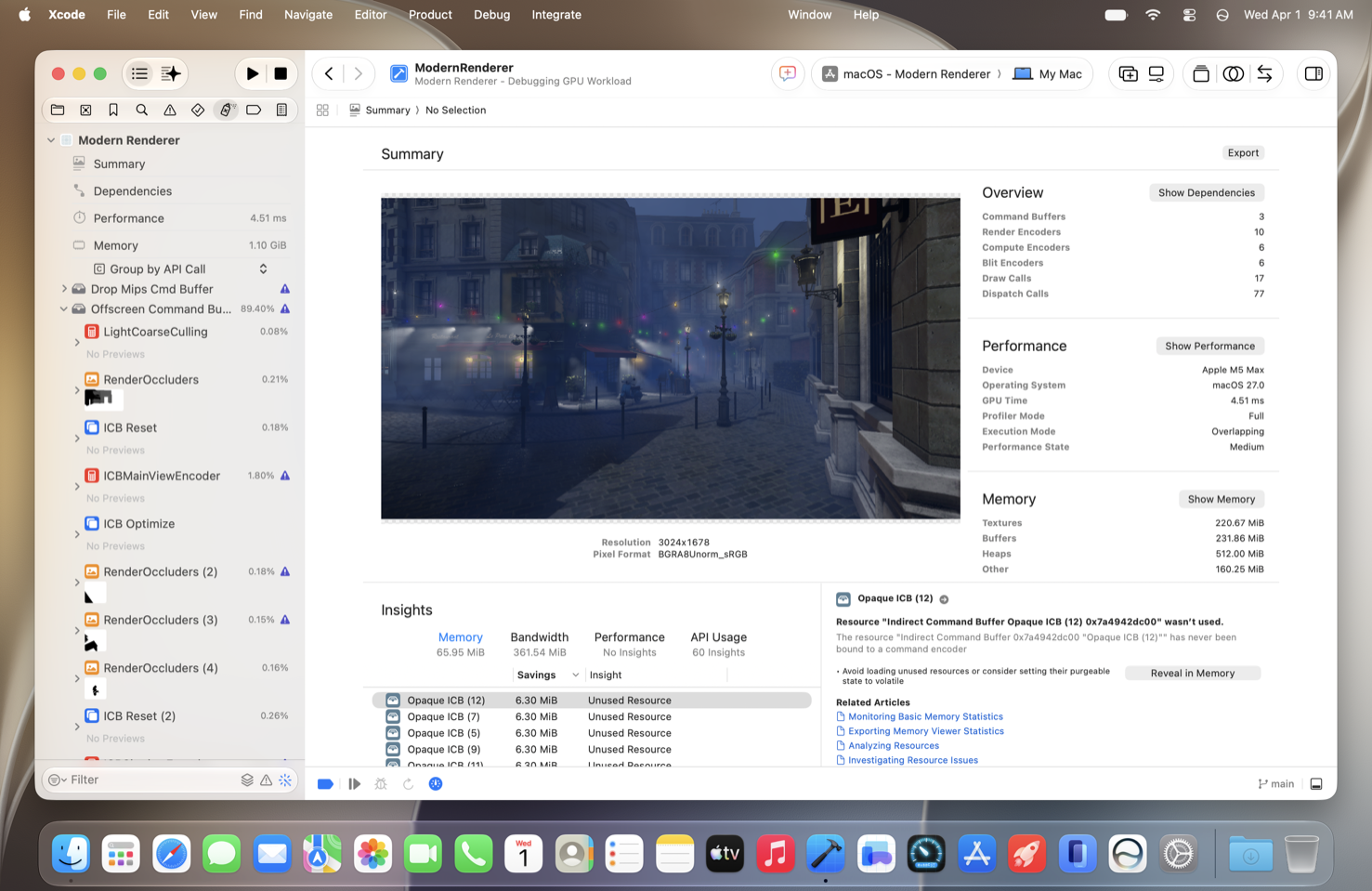Screen dimensions: 1372x891
Task: Open the Project navigator folder icon
Action: click(x=58, y=110)
